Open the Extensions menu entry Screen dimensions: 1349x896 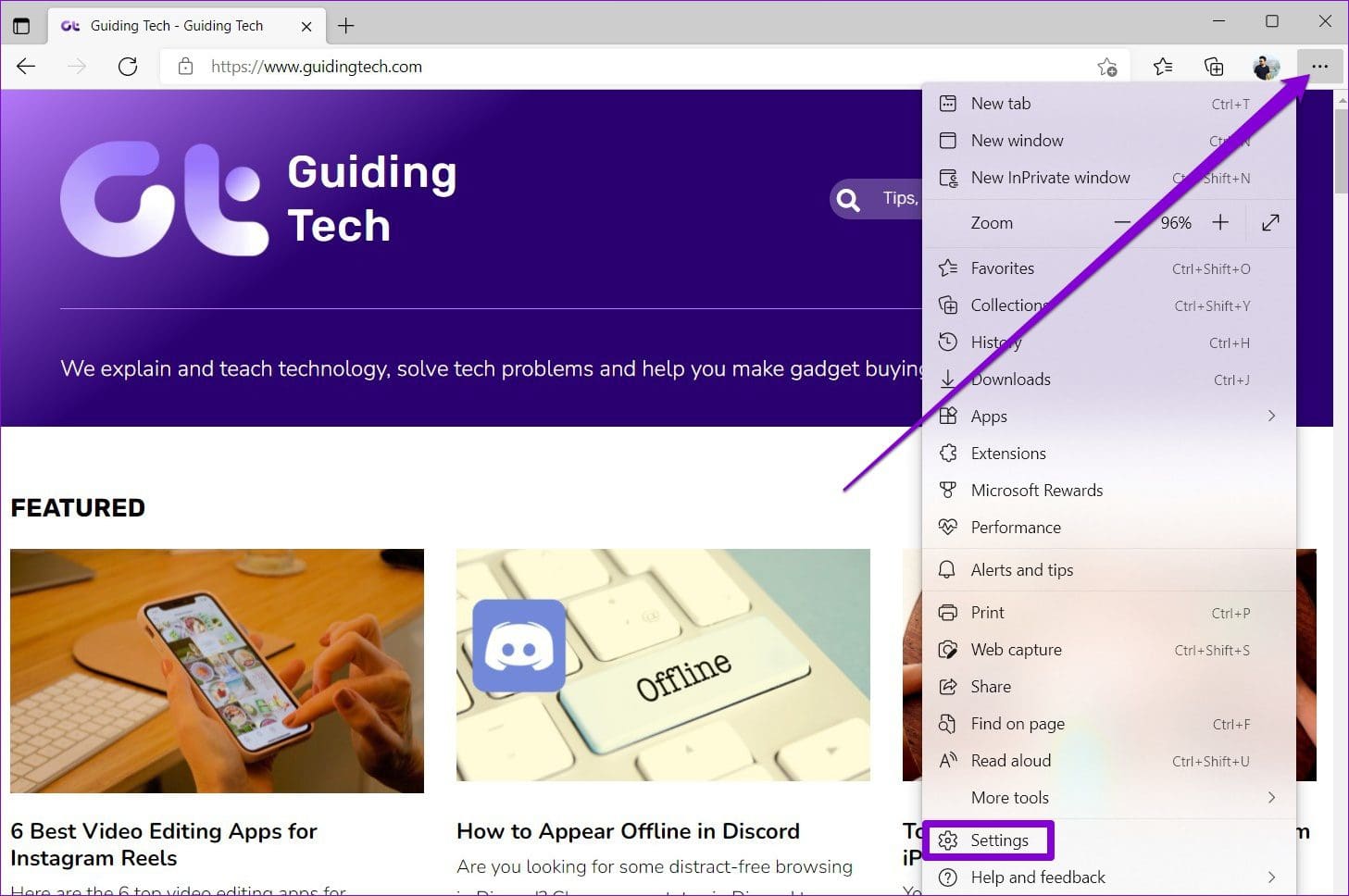point(1008,454)
